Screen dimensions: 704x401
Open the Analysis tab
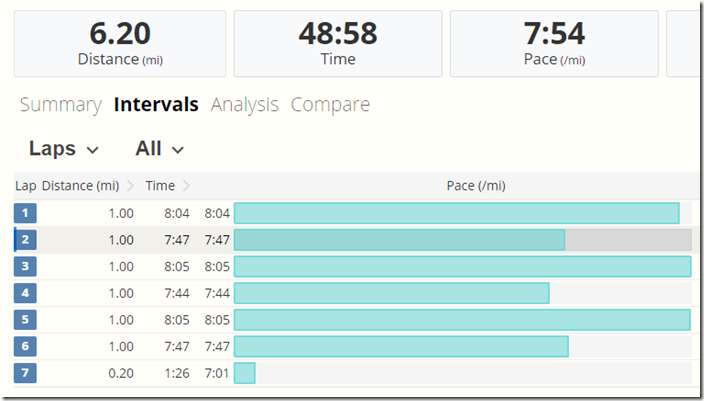tap(244, 105)
